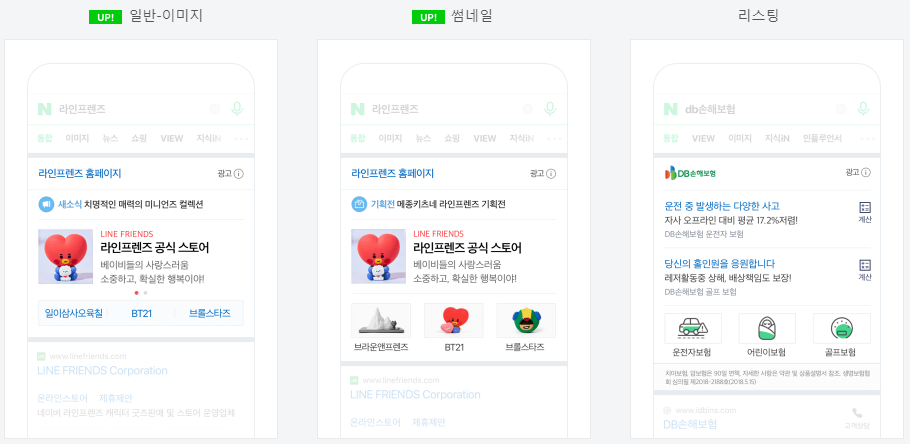Clear the 라인프렌즈 search in the 일반-이미지 mockup
Image resolution: width=910 pixels, height=444 pixels.
point(214,109)
